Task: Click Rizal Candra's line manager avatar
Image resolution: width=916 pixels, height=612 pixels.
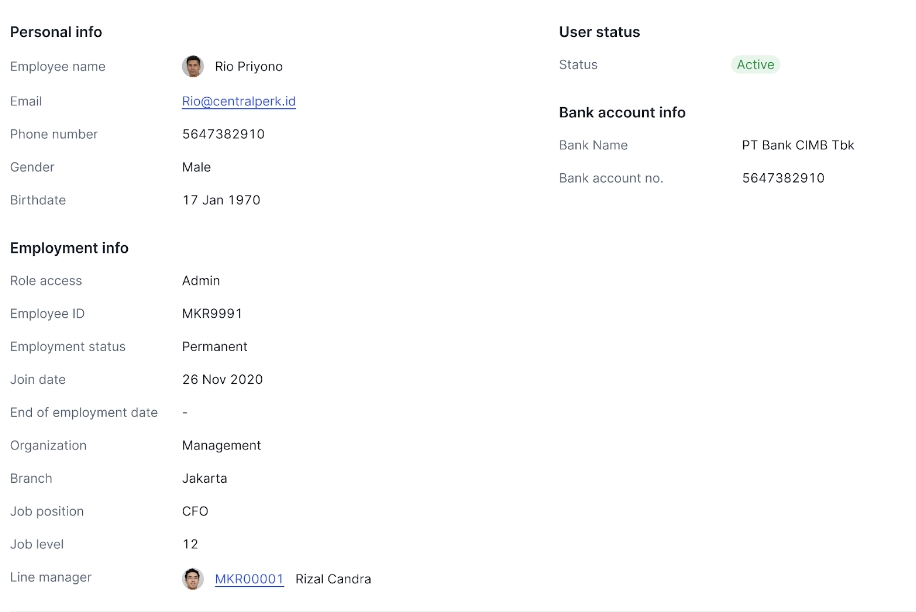Action: [193, 578]
